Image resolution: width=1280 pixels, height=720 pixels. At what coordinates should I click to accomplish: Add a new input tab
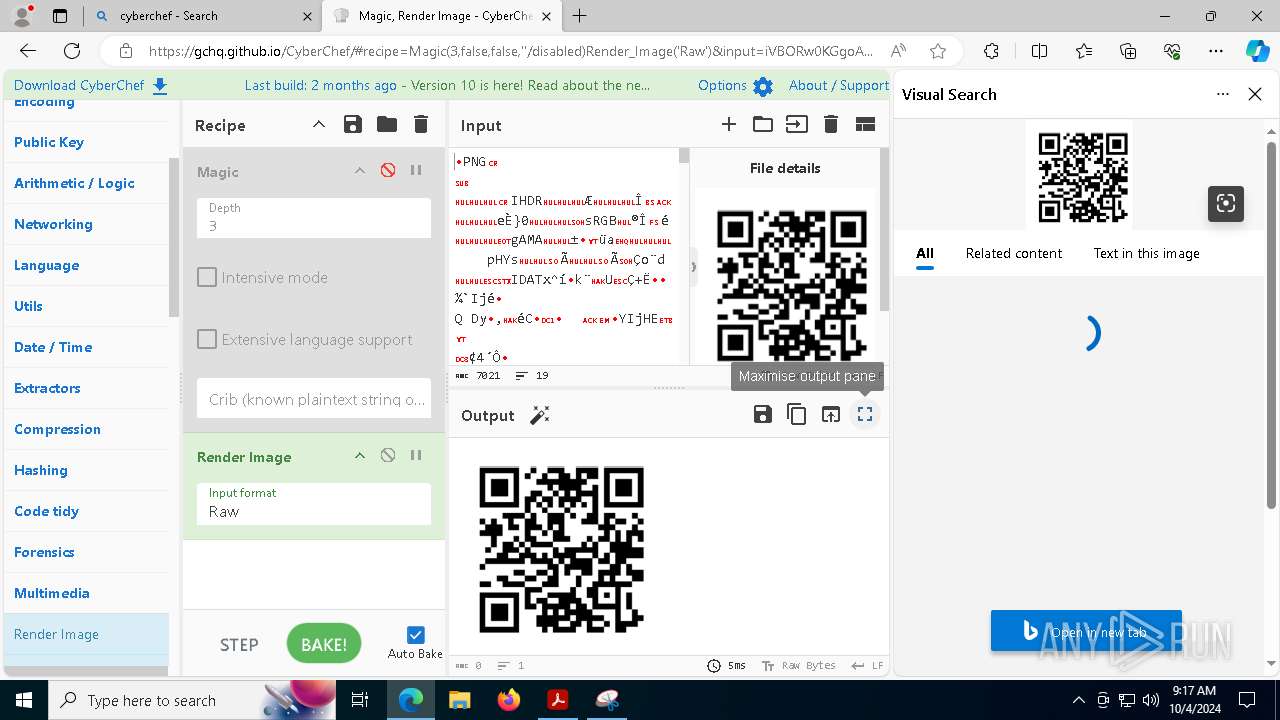point(729,124)
